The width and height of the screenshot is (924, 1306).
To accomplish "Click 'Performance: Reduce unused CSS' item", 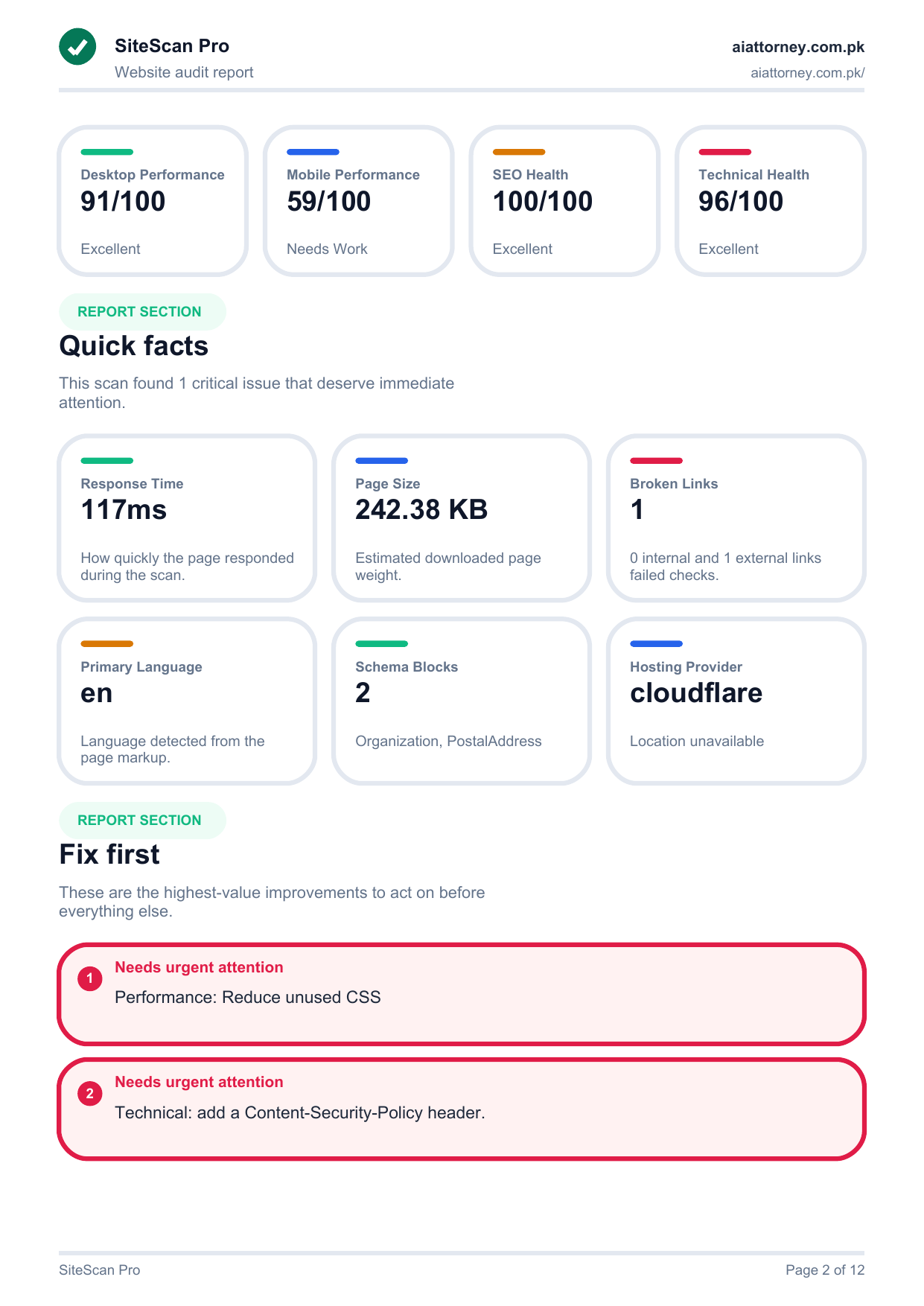I will pyautogui.click(x=248, y=998).
